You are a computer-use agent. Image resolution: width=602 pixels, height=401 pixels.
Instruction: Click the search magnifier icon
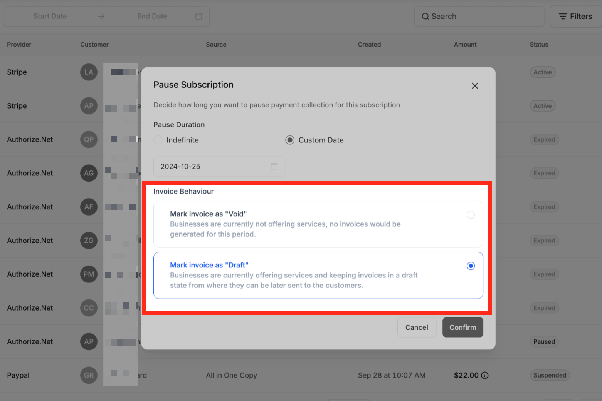pyautogui.click(x=425, y=17)
